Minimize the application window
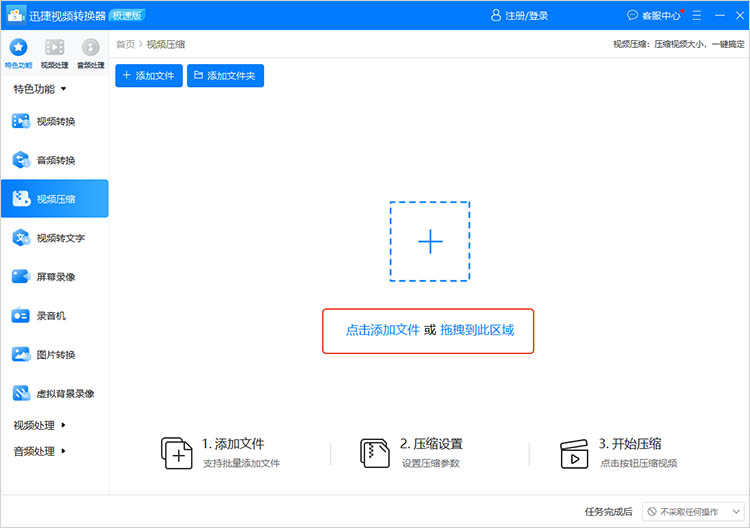 click(720, 15)
